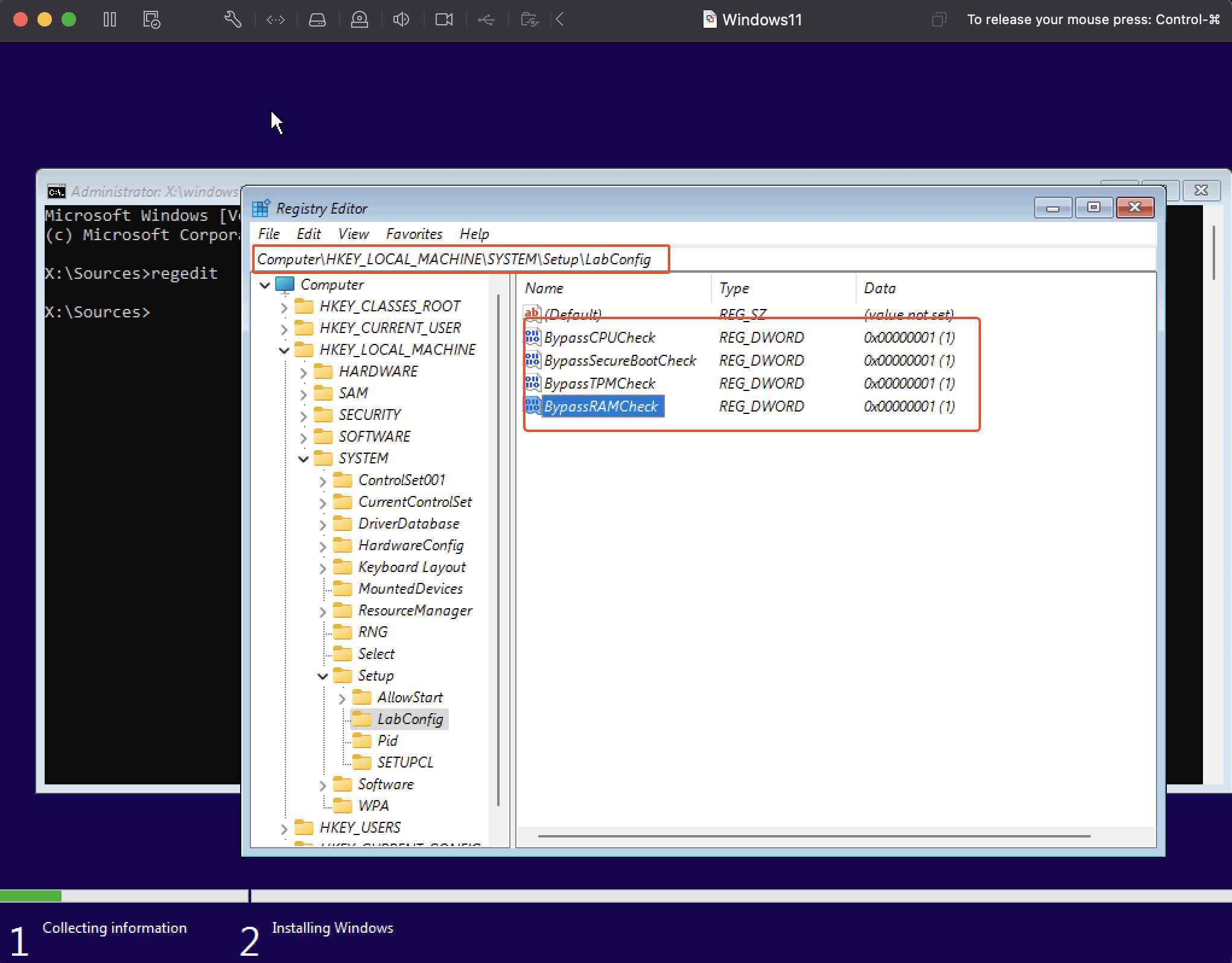Screen dimensions: 1232x963
Task: Click the LabConfig folder in tree
Action: [408, 719]
